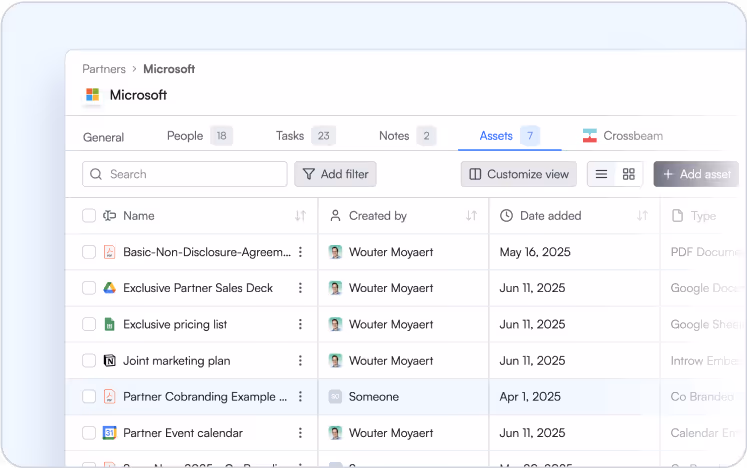The height and width of the screenshot is (468, 747).
Task: Open Joint marketing plan asset name
Action: pyautogui.click(x=177, y=361)
